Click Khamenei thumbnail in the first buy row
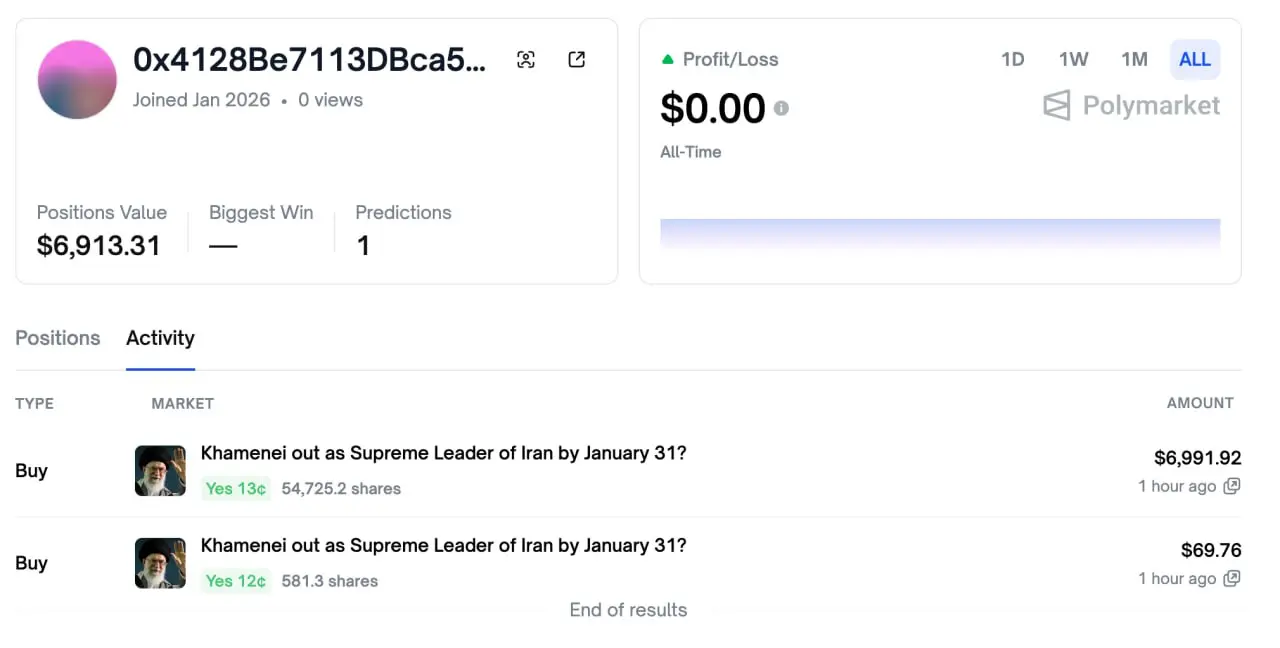This screenshot has width=1280, height=648. tap(160, 471)
